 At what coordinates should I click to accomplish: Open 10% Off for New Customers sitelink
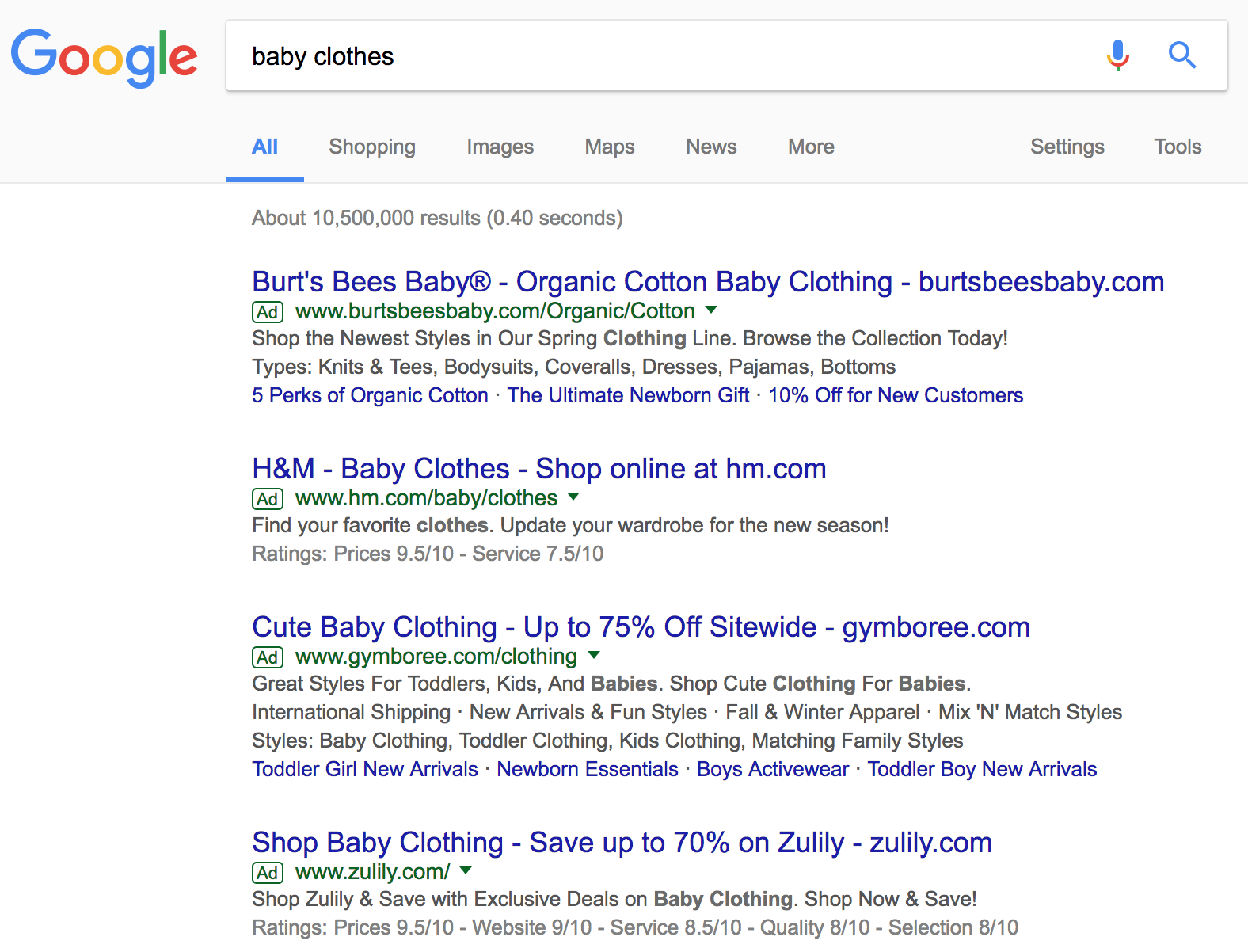point(896,395)
